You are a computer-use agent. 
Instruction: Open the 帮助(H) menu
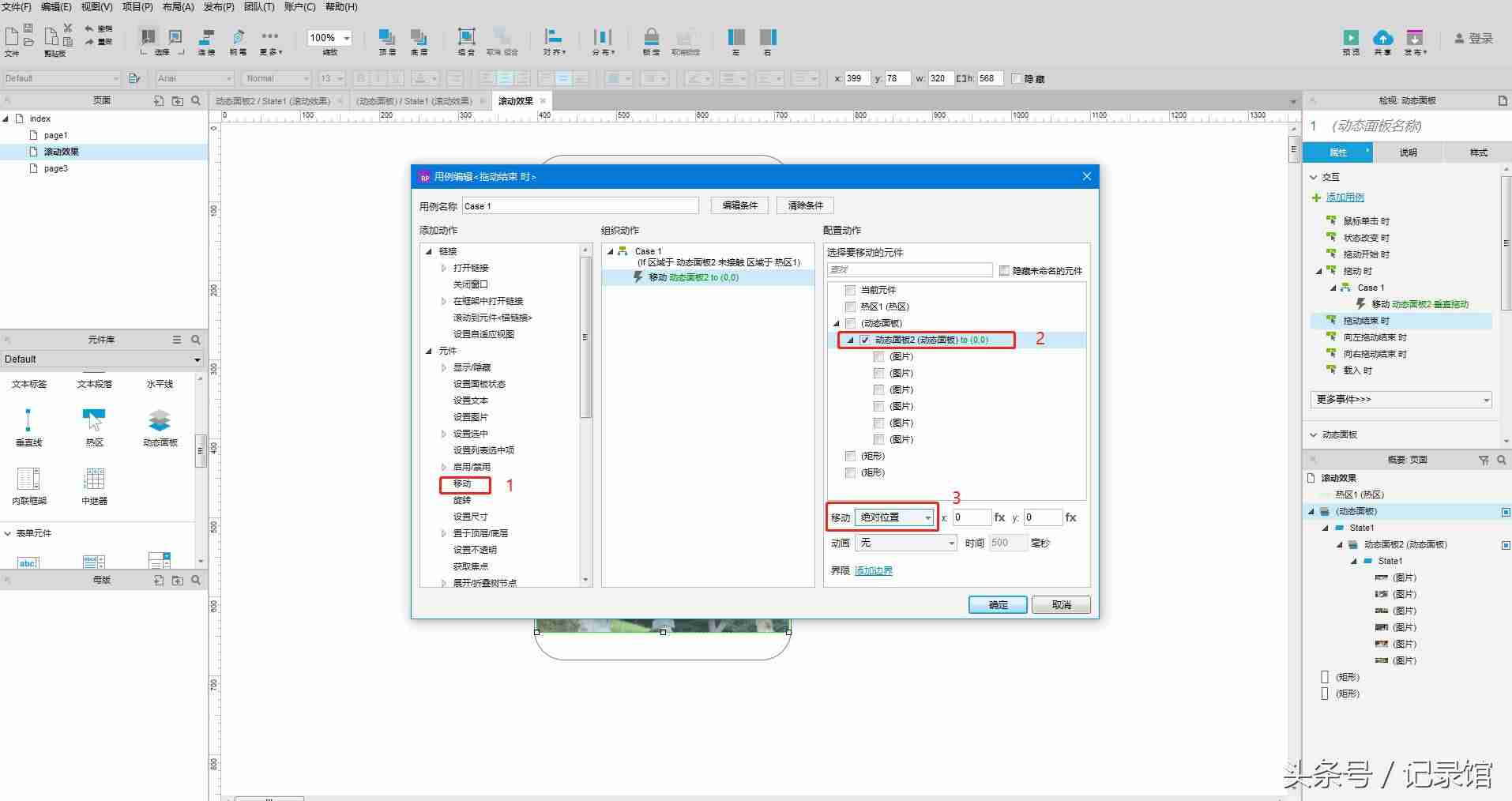click(x=341, y=7)
